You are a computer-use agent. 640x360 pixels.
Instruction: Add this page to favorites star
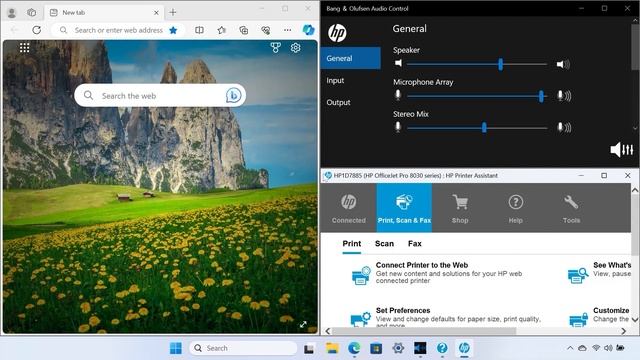pyautogui.click(x=173, y=30)
